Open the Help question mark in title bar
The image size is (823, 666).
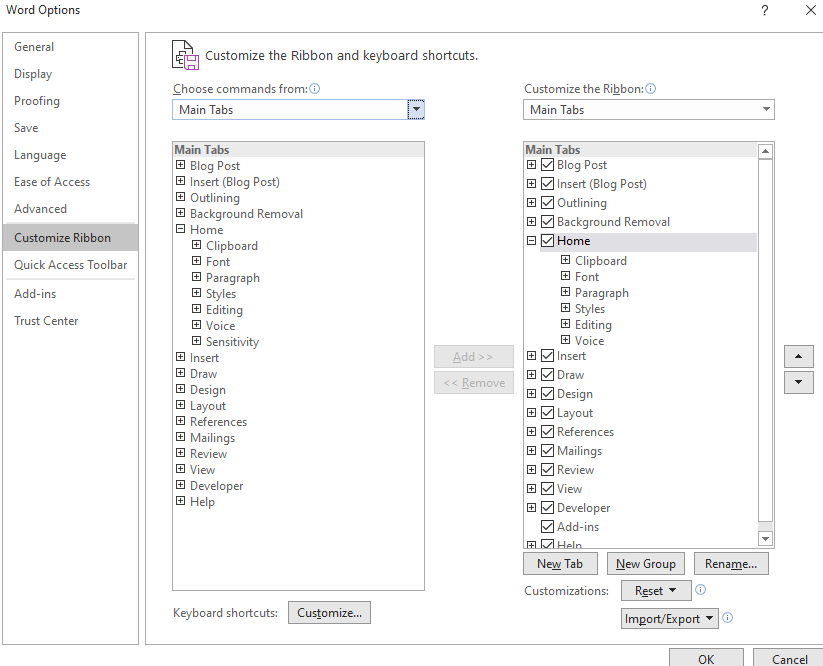pyautogui.click(x=765, y=10)
